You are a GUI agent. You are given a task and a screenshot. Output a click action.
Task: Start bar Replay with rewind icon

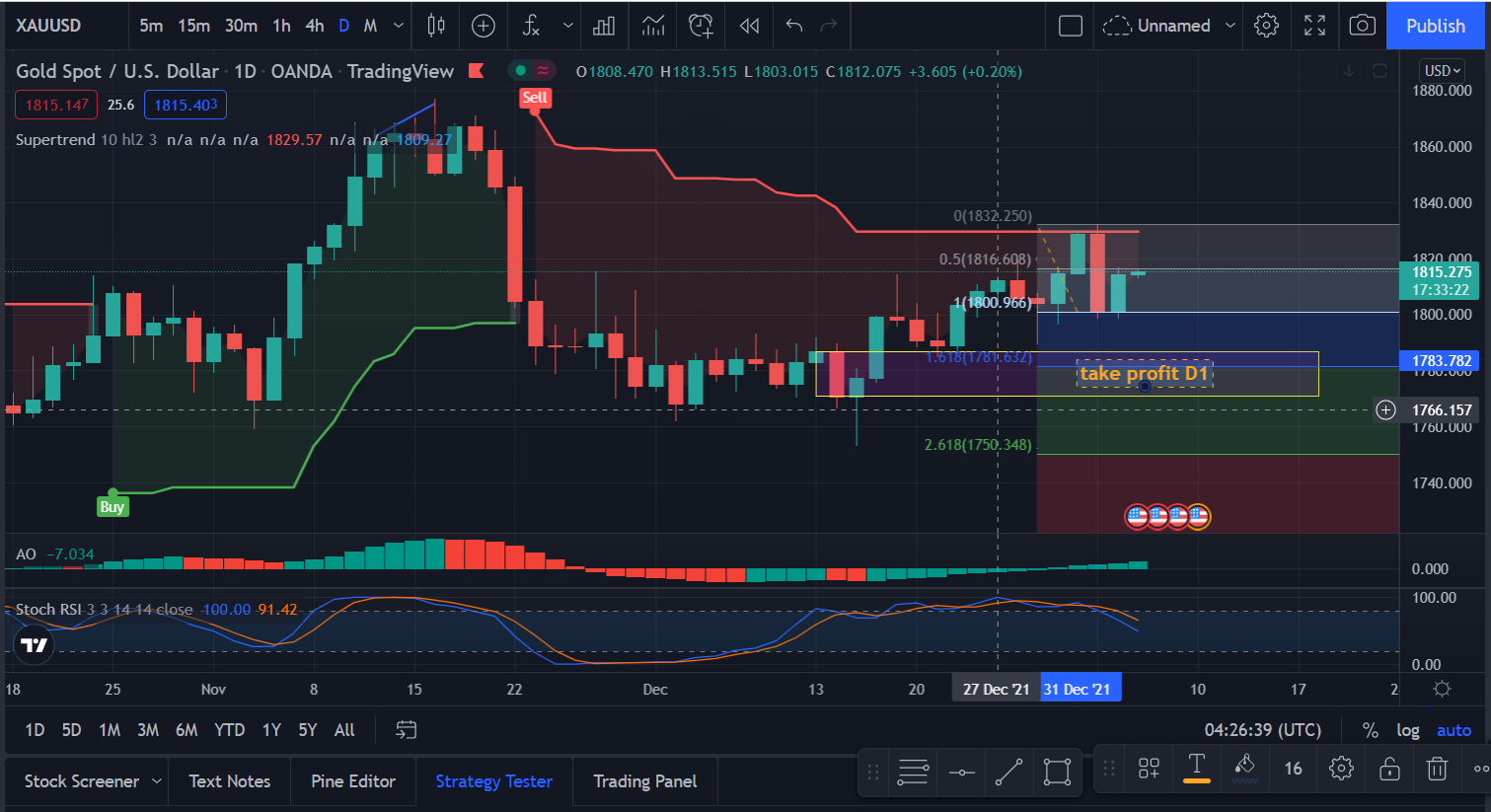749,26
